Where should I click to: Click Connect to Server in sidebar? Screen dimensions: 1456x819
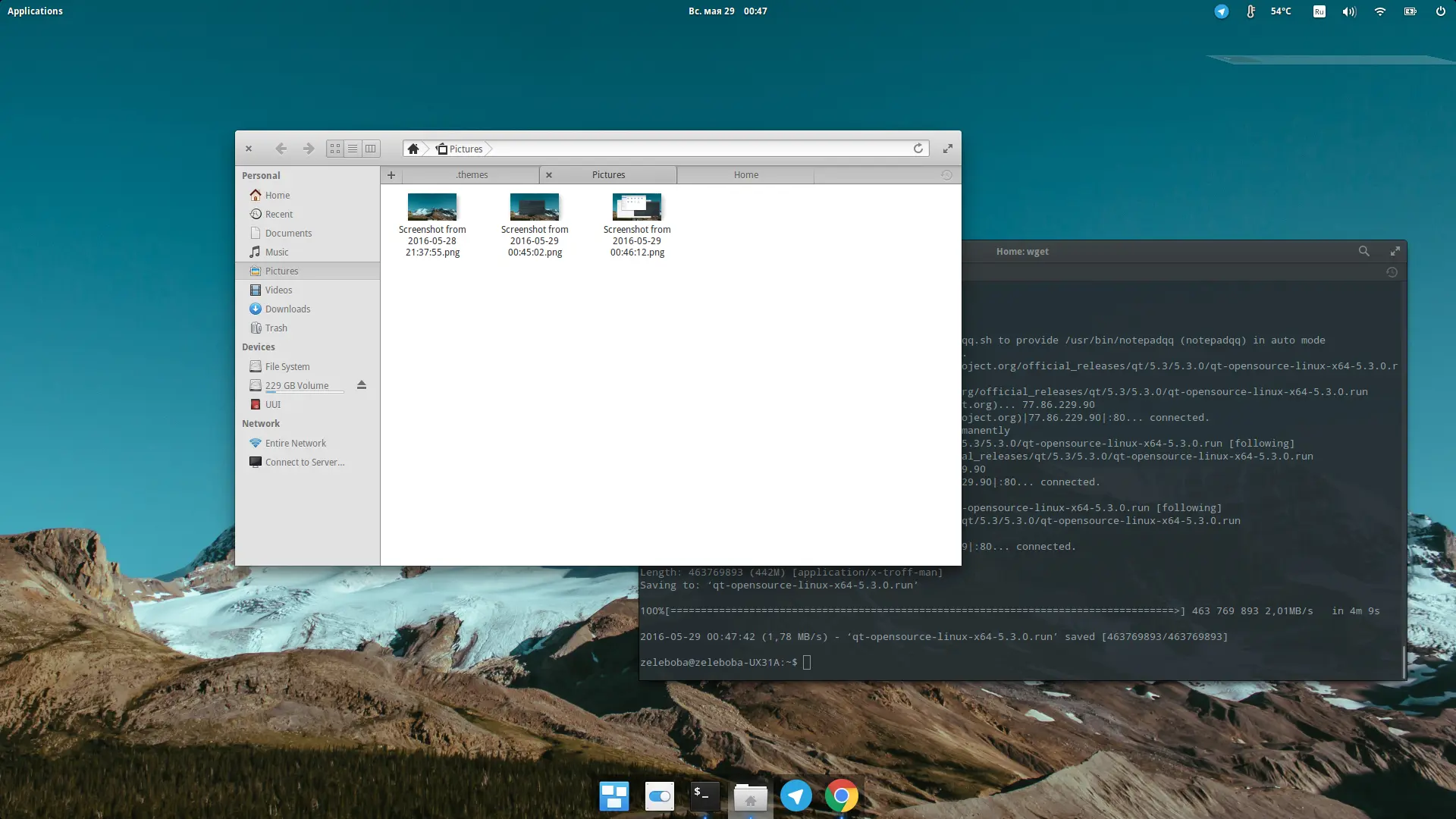[307, 463]
